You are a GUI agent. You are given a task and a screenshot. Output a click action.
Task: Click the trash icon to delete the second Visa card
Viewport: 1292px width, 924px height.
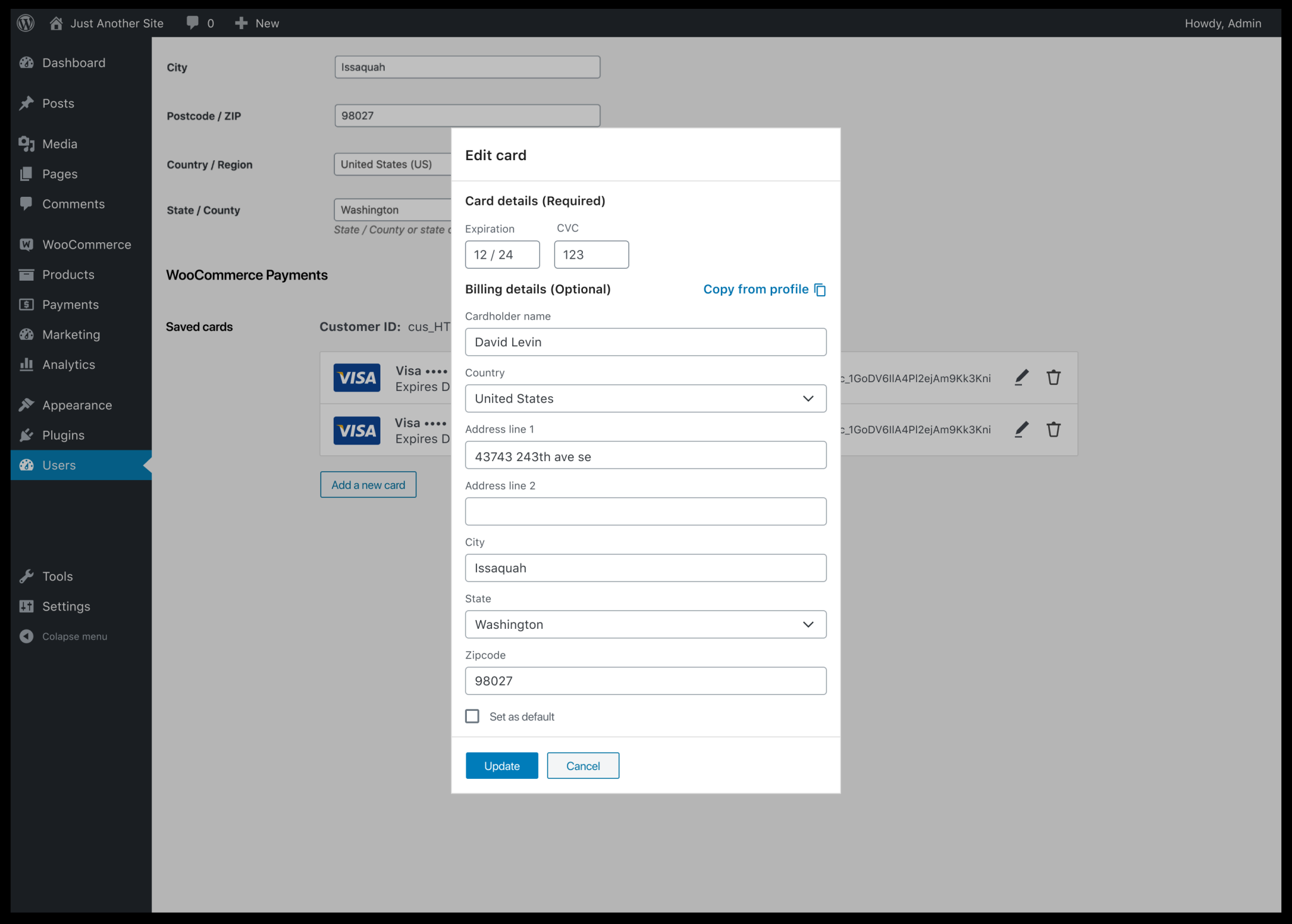1054,430
